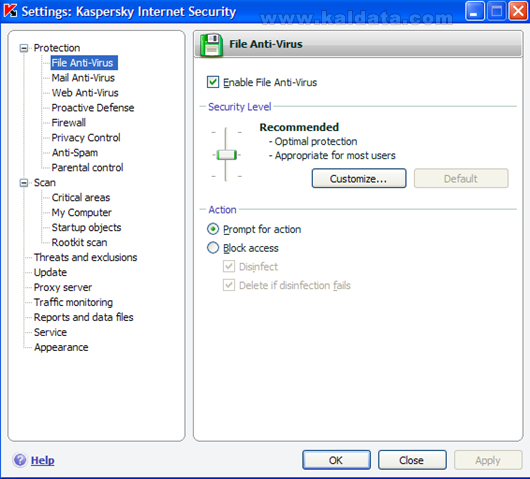Click the blue Help question mark icon

pyautogui.click(x=20, y=460)
